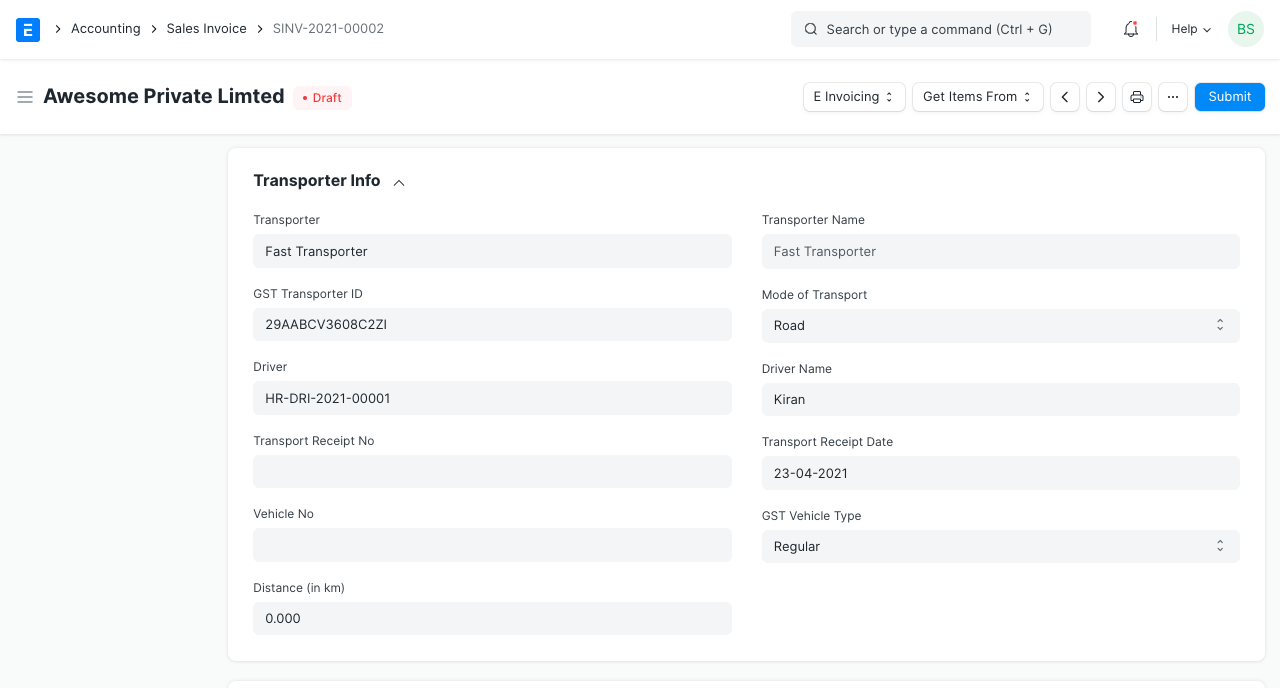Open the app home via the E logo
The image size is (1280, 688).
coord(27,29)
